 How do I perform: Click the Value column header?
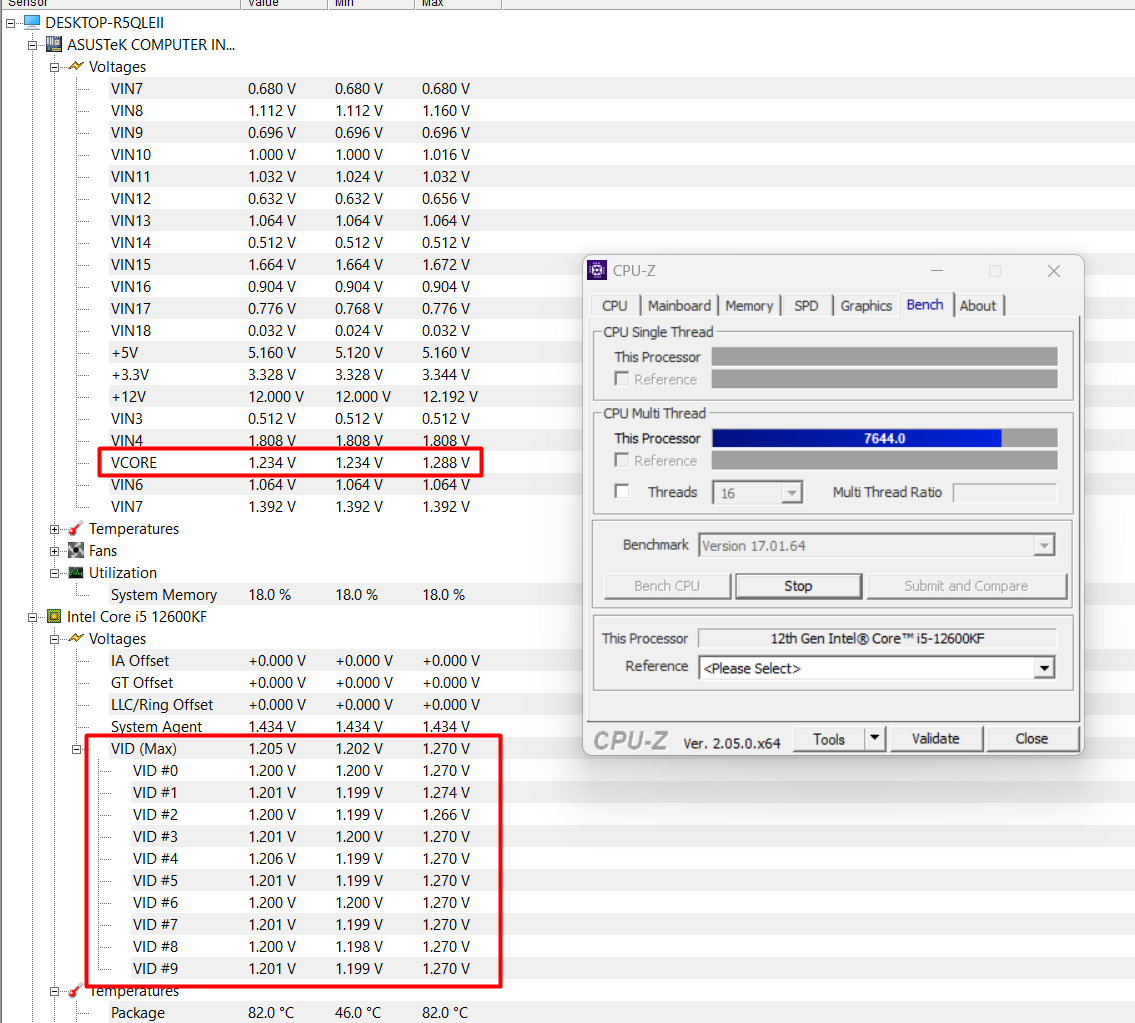284,4
